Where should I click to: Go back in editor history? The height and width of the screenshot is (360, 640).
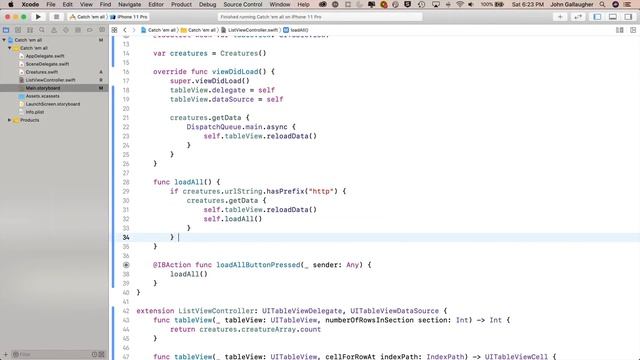pyautogui.click(x=125, y=30)
